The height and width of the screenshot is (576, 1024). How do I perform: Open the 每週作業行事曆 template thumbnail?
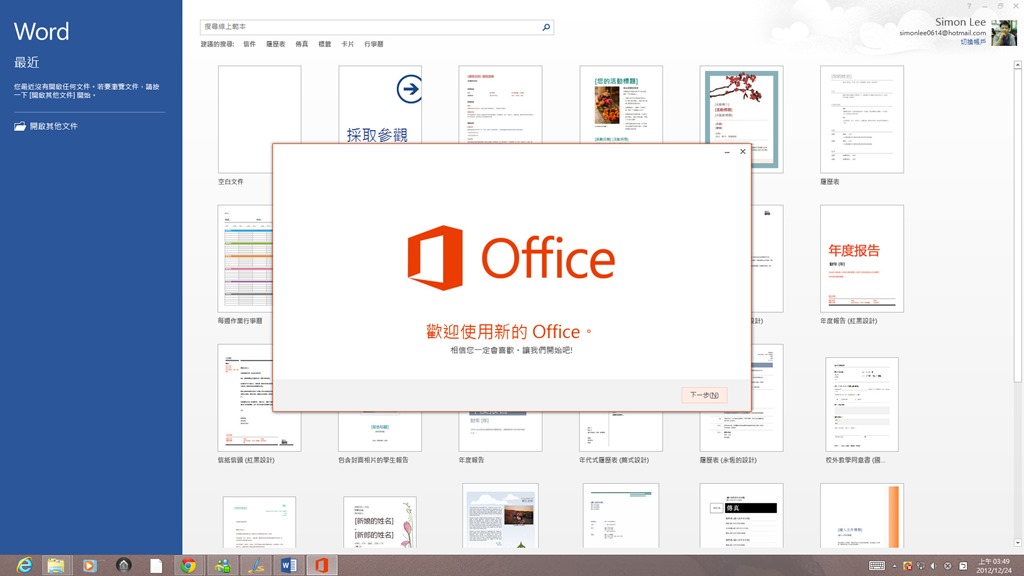click(x=245, y=259)
